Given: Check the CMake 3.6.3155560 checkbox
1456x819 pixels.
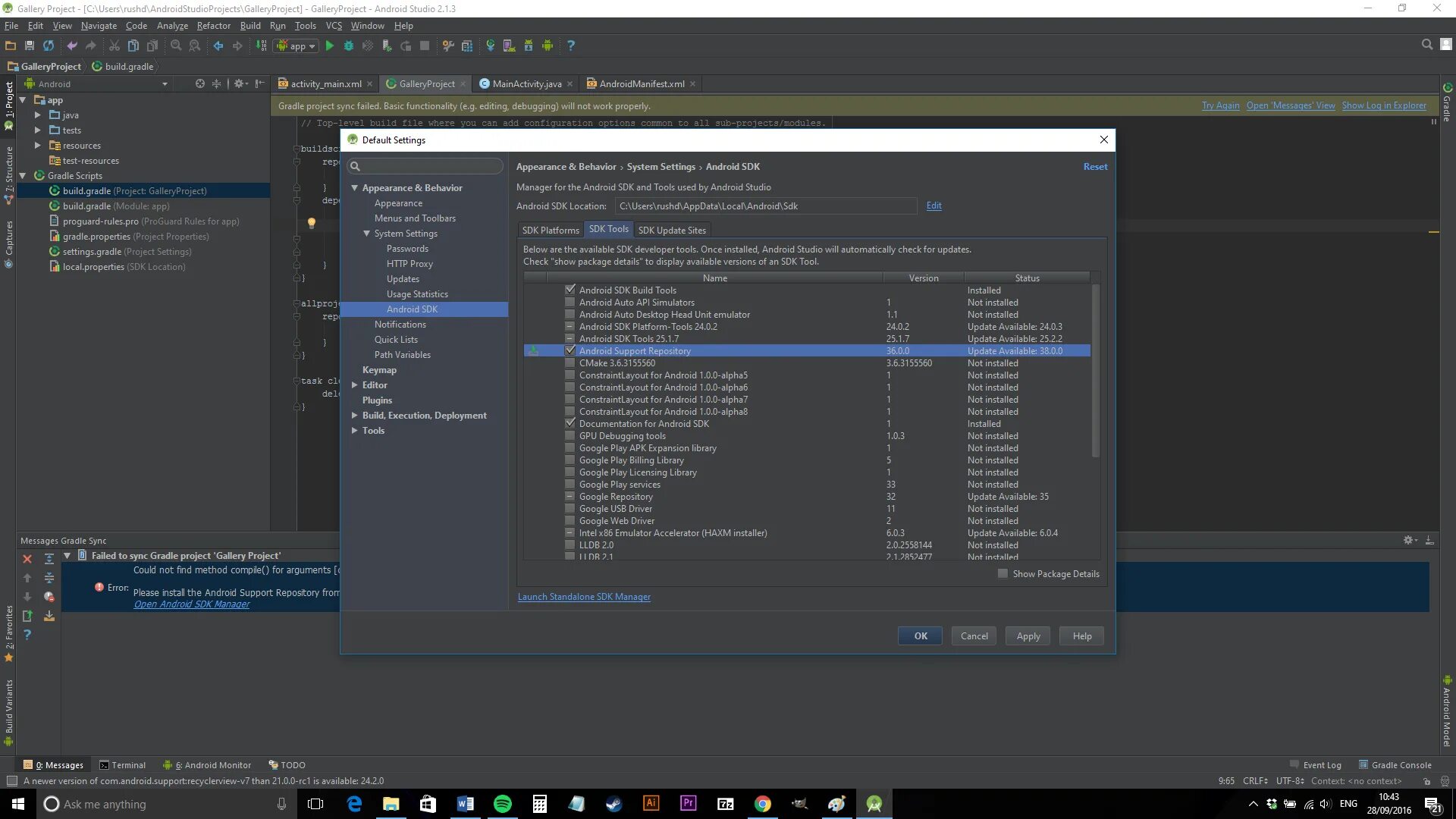Looking at the screenshot, I should (570, 362).
